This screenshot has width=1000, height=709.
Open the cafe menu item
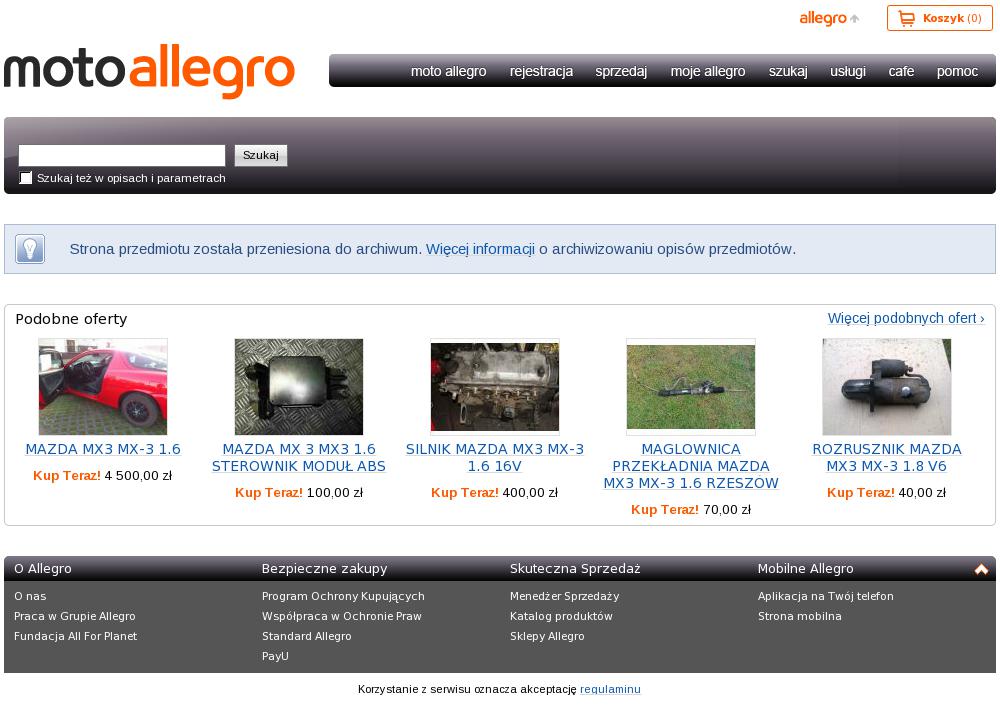[x=901, y=71]
